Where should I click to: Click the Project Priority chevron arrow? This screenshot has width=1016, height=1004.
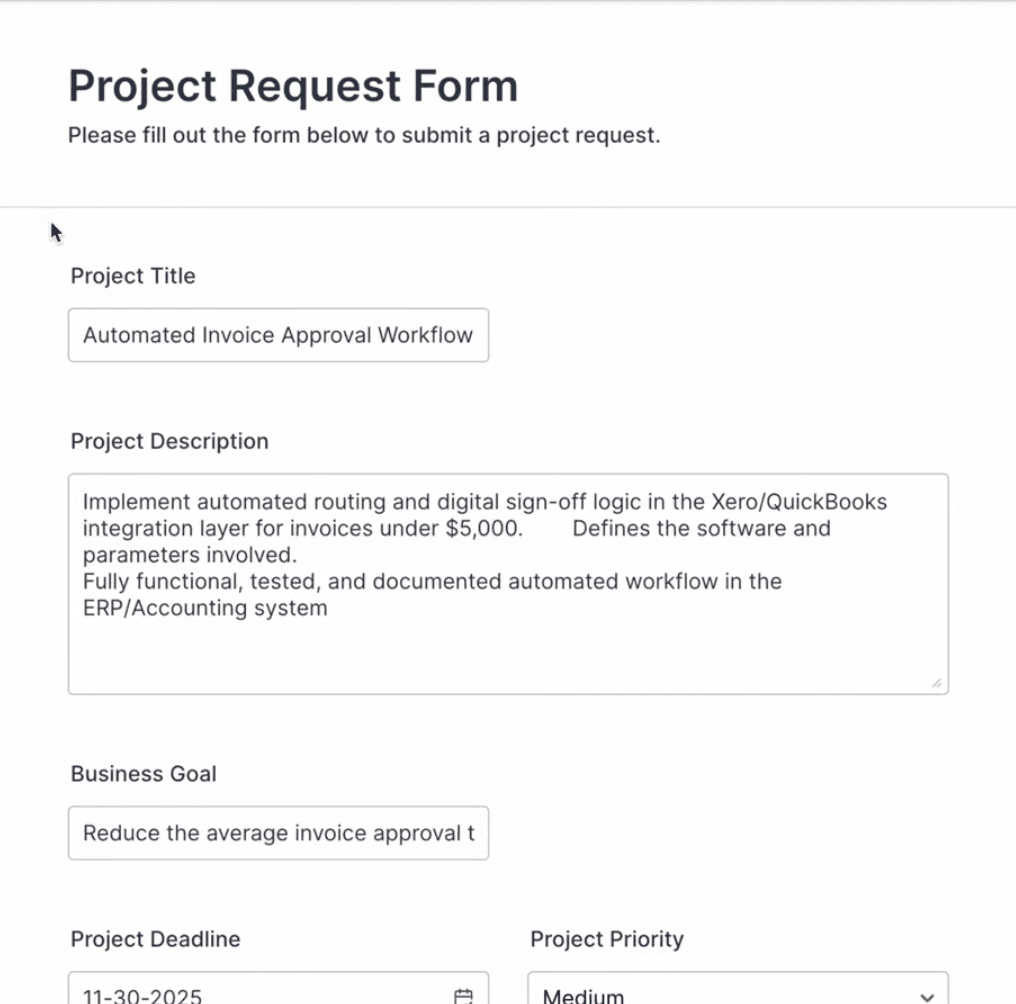927,997
